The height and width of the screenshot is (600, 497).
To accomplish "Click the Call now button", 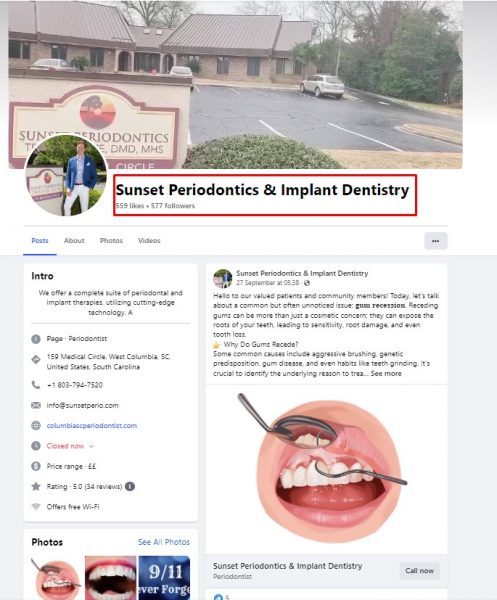I will point(419,571).
